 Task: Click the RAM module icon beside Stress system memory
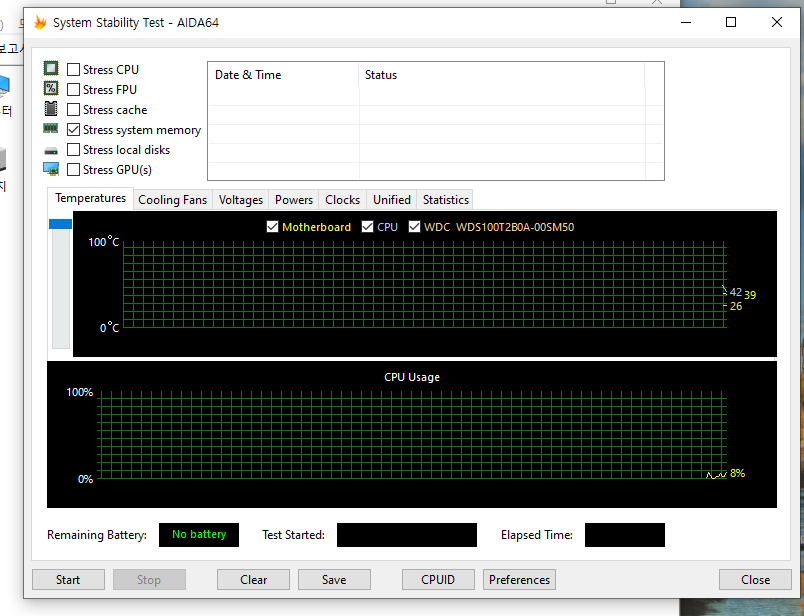pos(50,129)
